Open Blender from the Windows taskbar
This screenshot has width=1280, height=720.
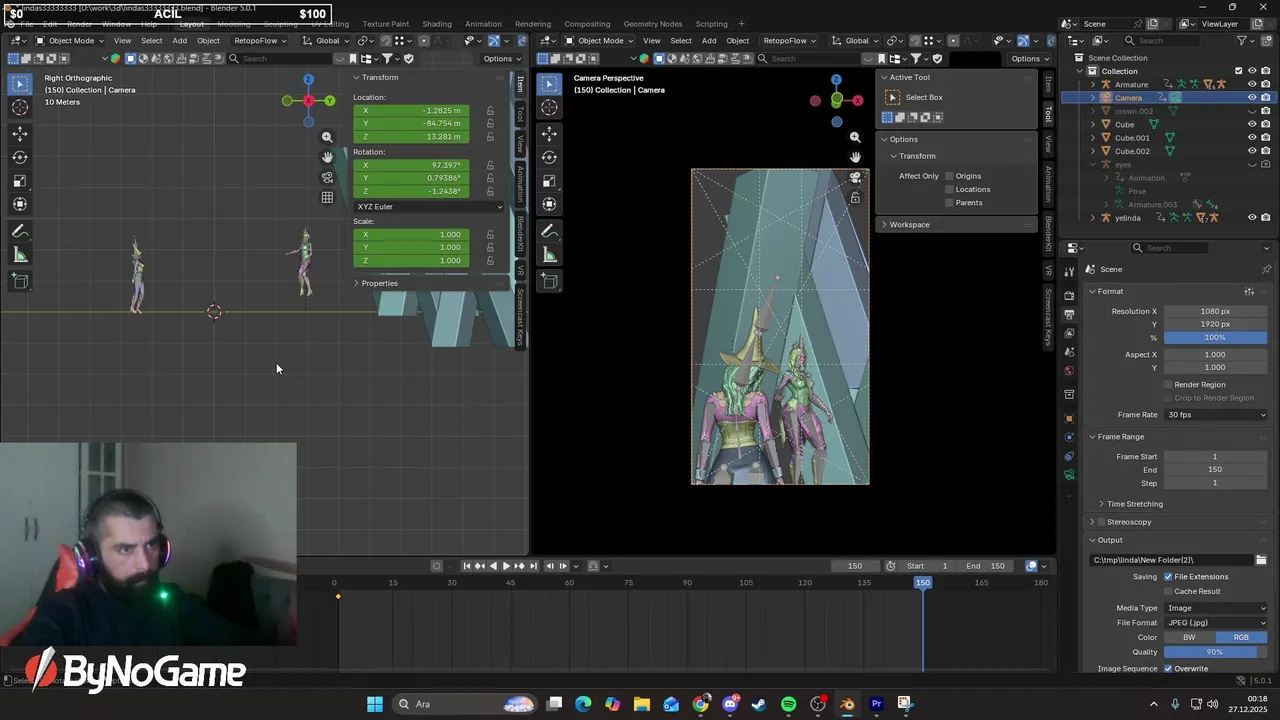847,704
